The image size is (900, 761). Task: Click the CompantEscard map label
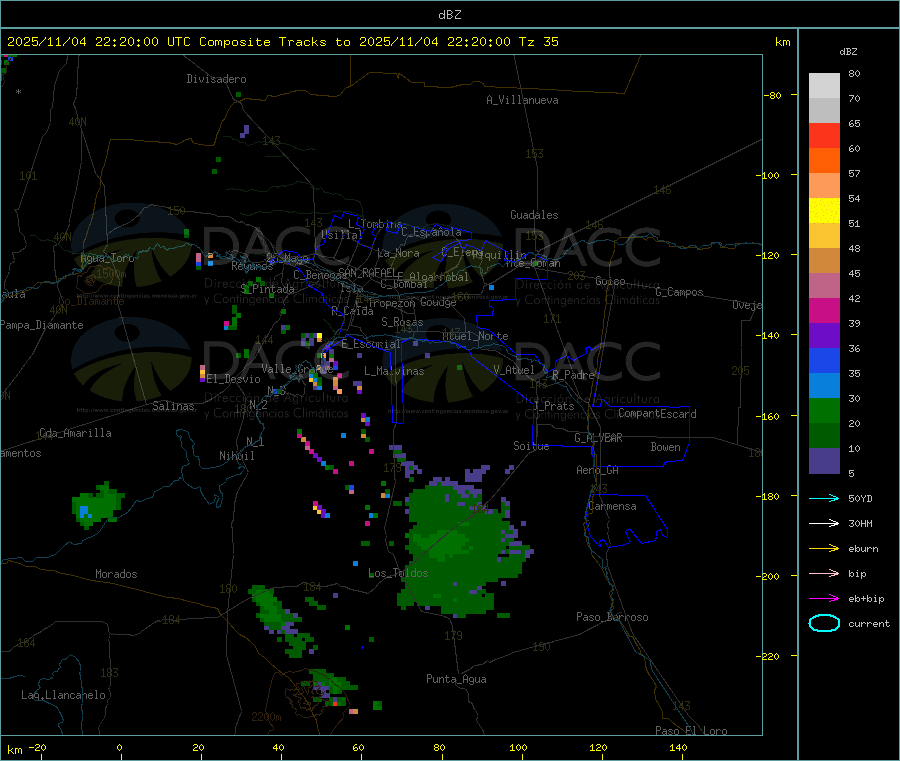(x=657, y=414)
